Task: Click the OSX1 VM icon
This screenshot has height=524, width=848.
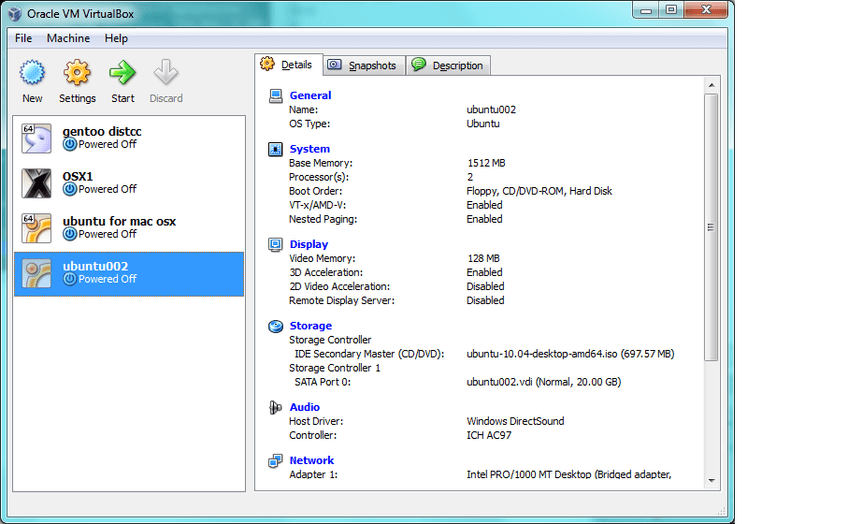Action: 36,183
